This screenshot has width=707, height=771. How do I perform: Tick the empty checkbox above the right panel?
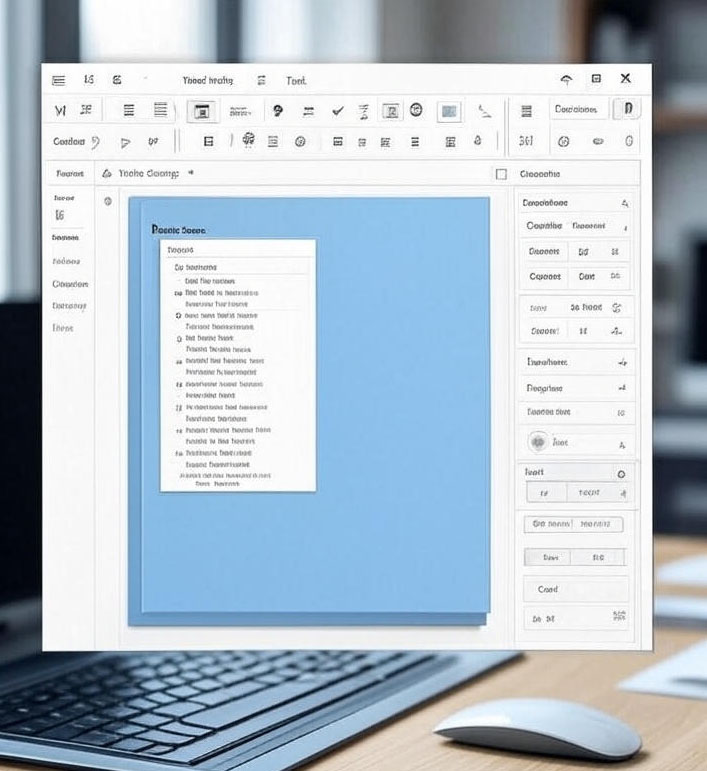coord(501,174)
